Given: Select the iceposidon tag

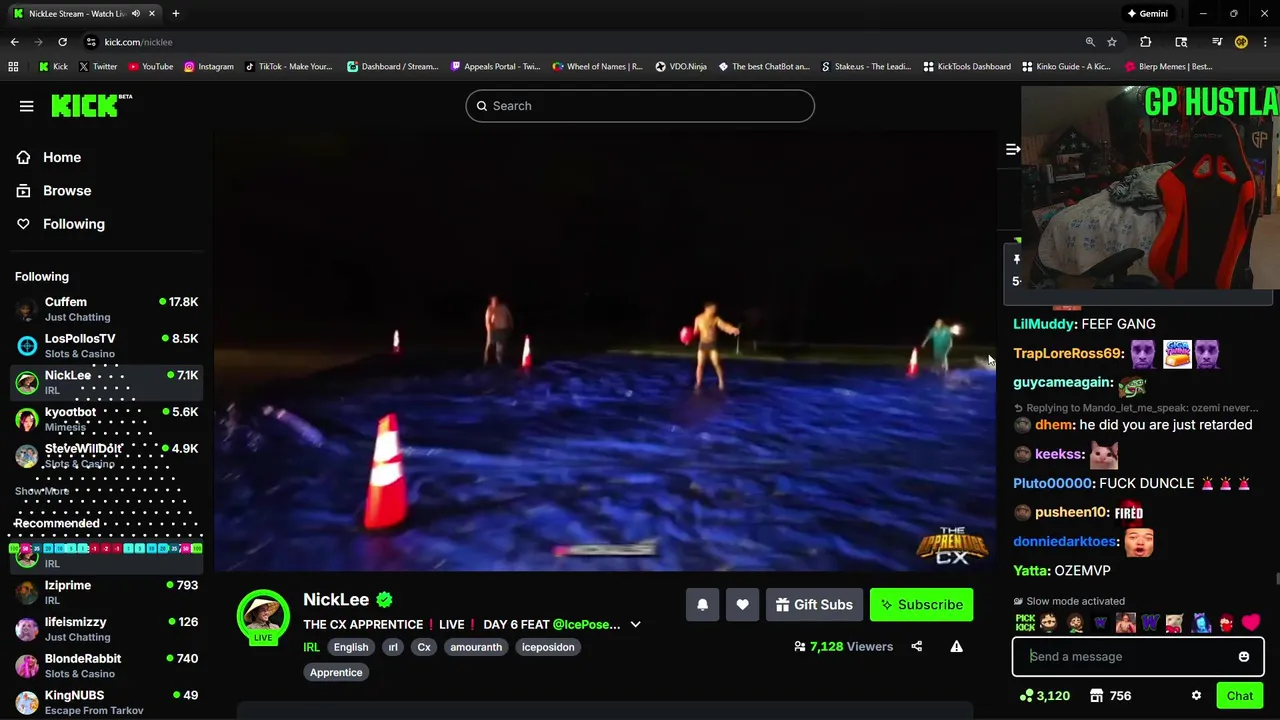Looking at the screenshot, I should point(548,647).
